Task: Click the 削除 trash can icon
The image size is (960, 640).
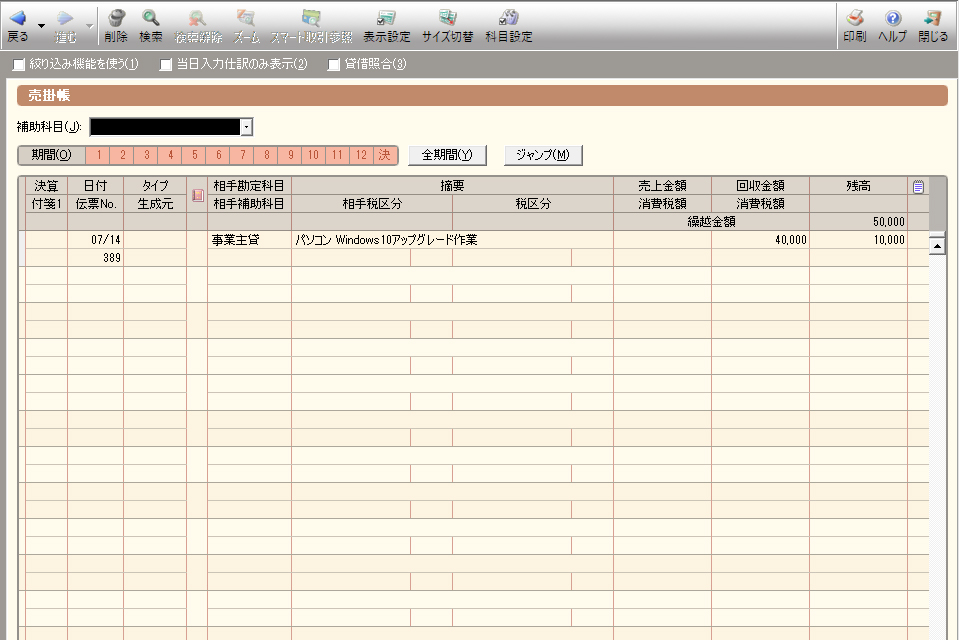Action: 116,18
